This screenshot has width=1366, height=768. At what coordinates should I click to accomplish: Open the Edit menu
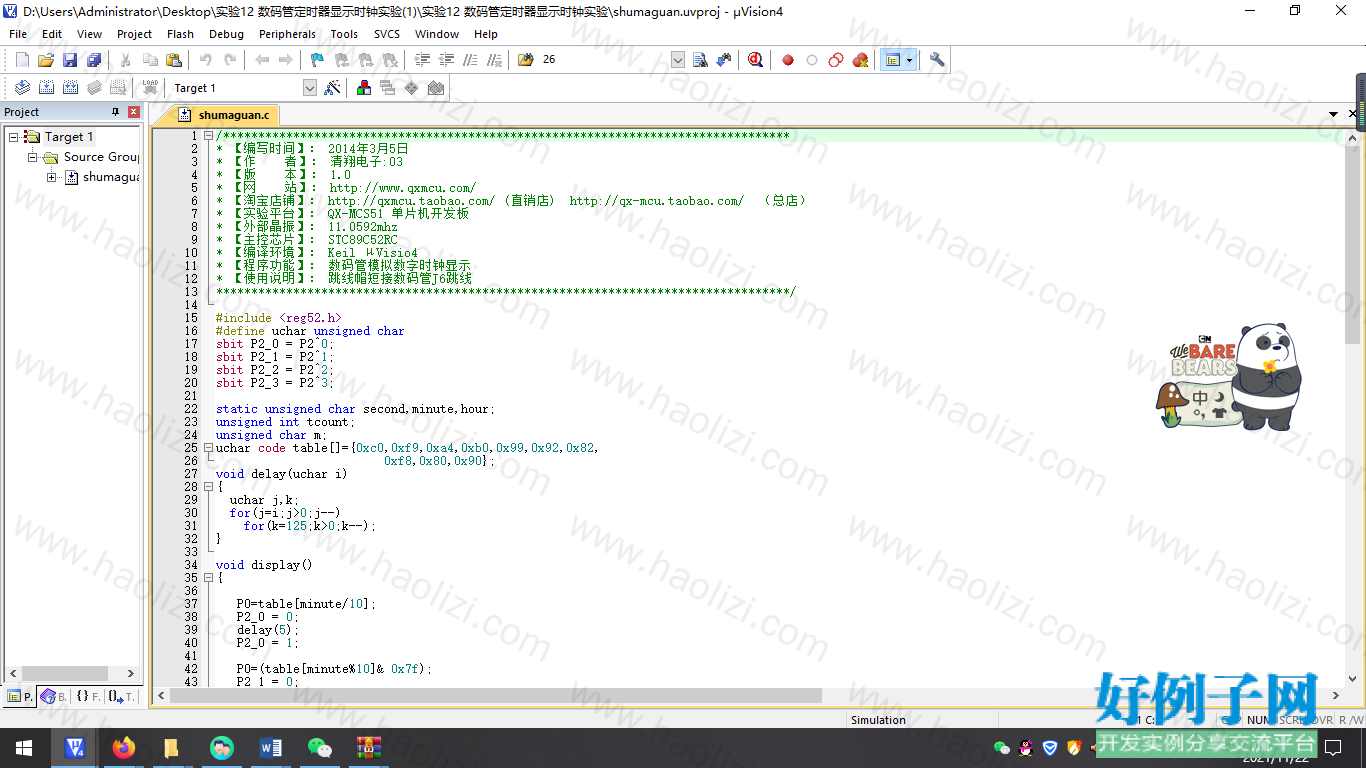click(x=52, y=34)
